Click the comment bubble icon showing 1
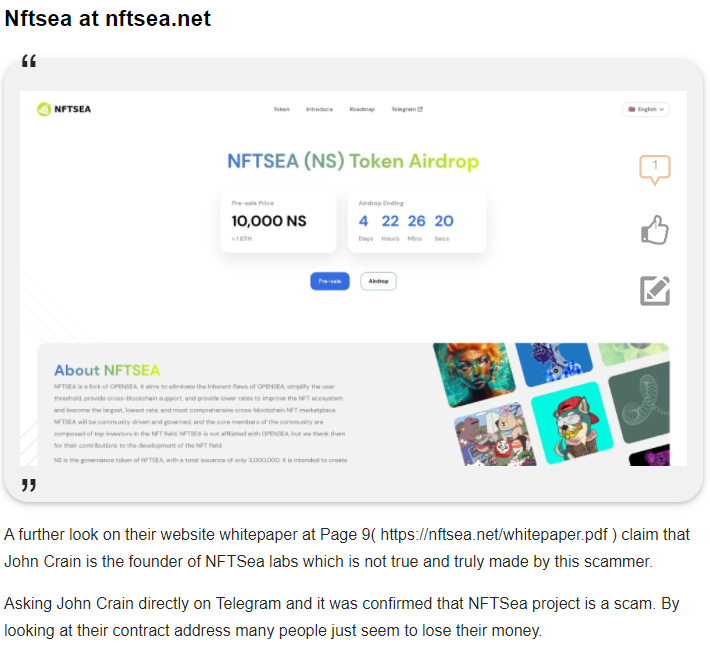The width and height of the screenshot is (710, 645). [x=655, y=170]
